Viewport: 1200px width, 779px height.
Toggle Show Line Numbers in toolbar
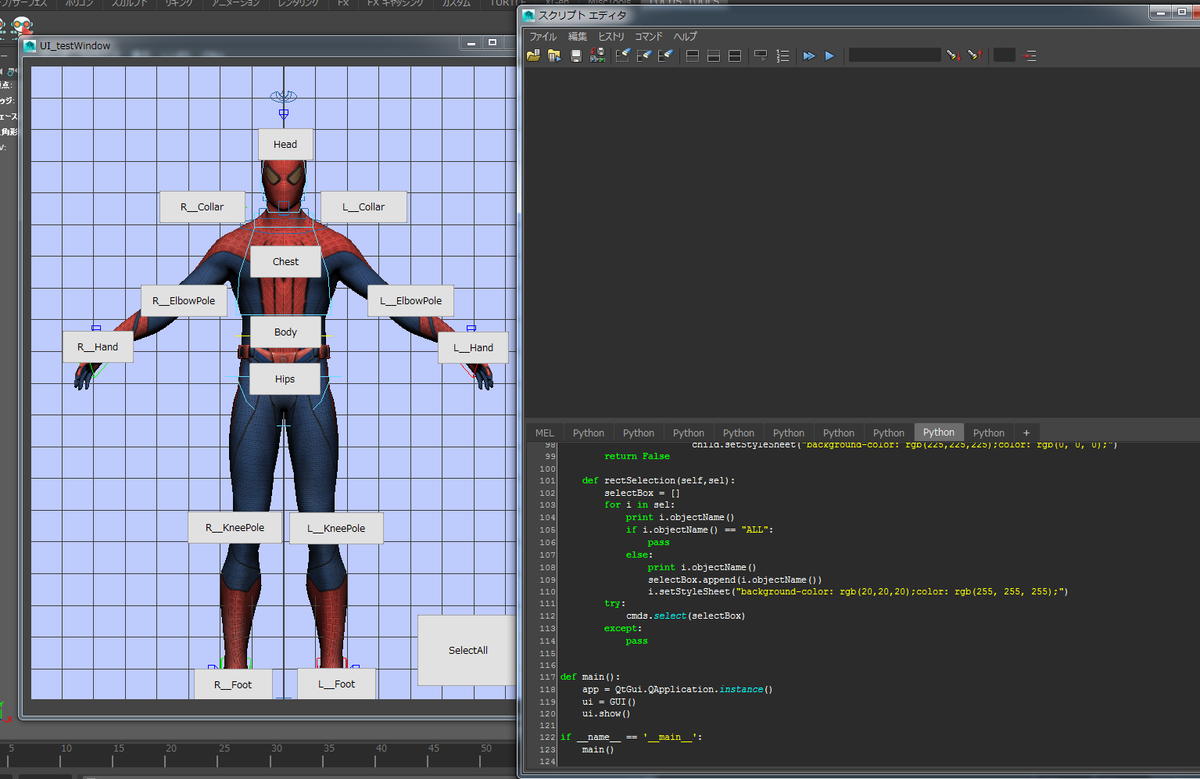coord(783,56)
